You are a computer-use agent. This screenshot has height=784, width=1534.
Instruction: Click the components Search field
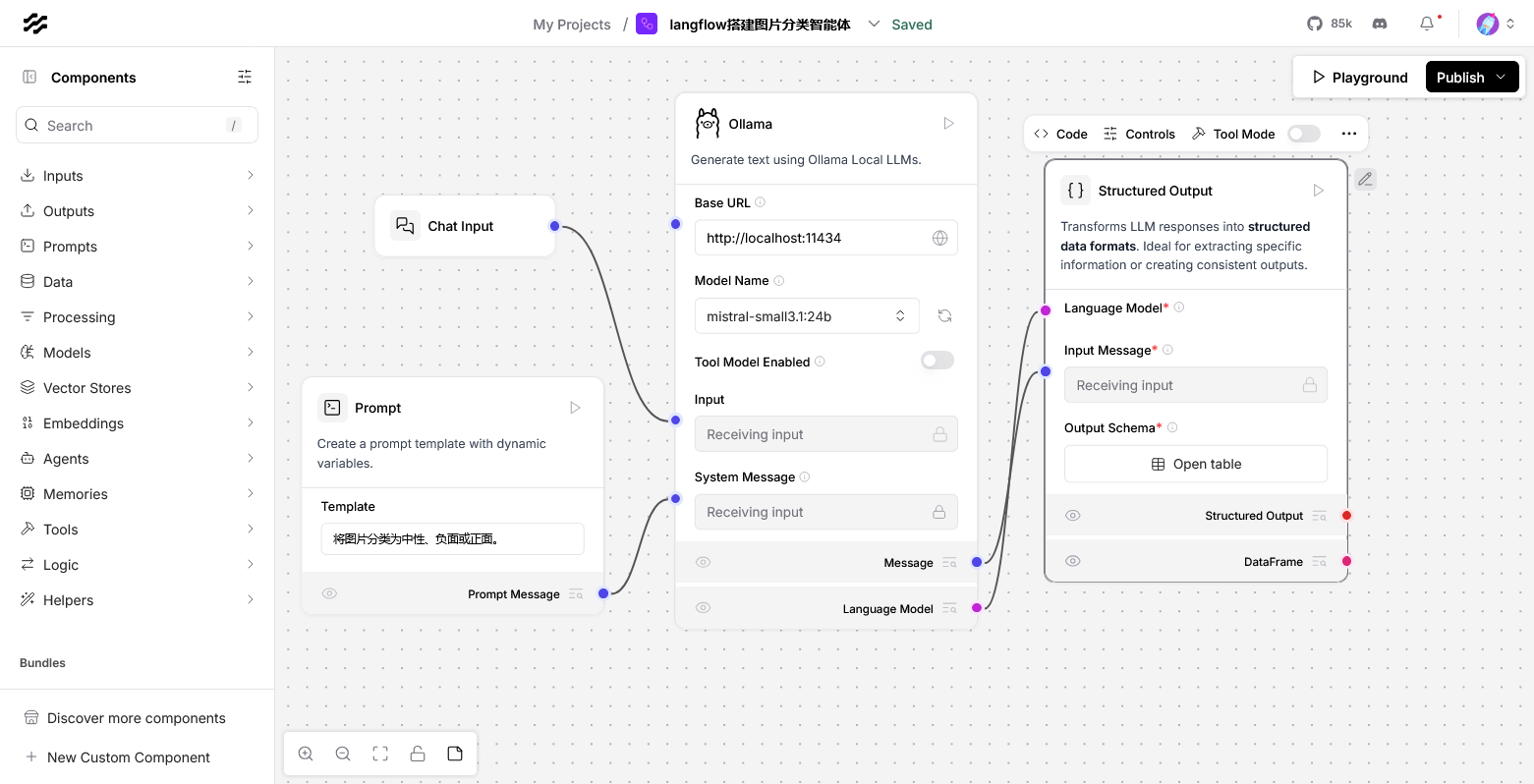pyautogui.click(x=138, y=126)
